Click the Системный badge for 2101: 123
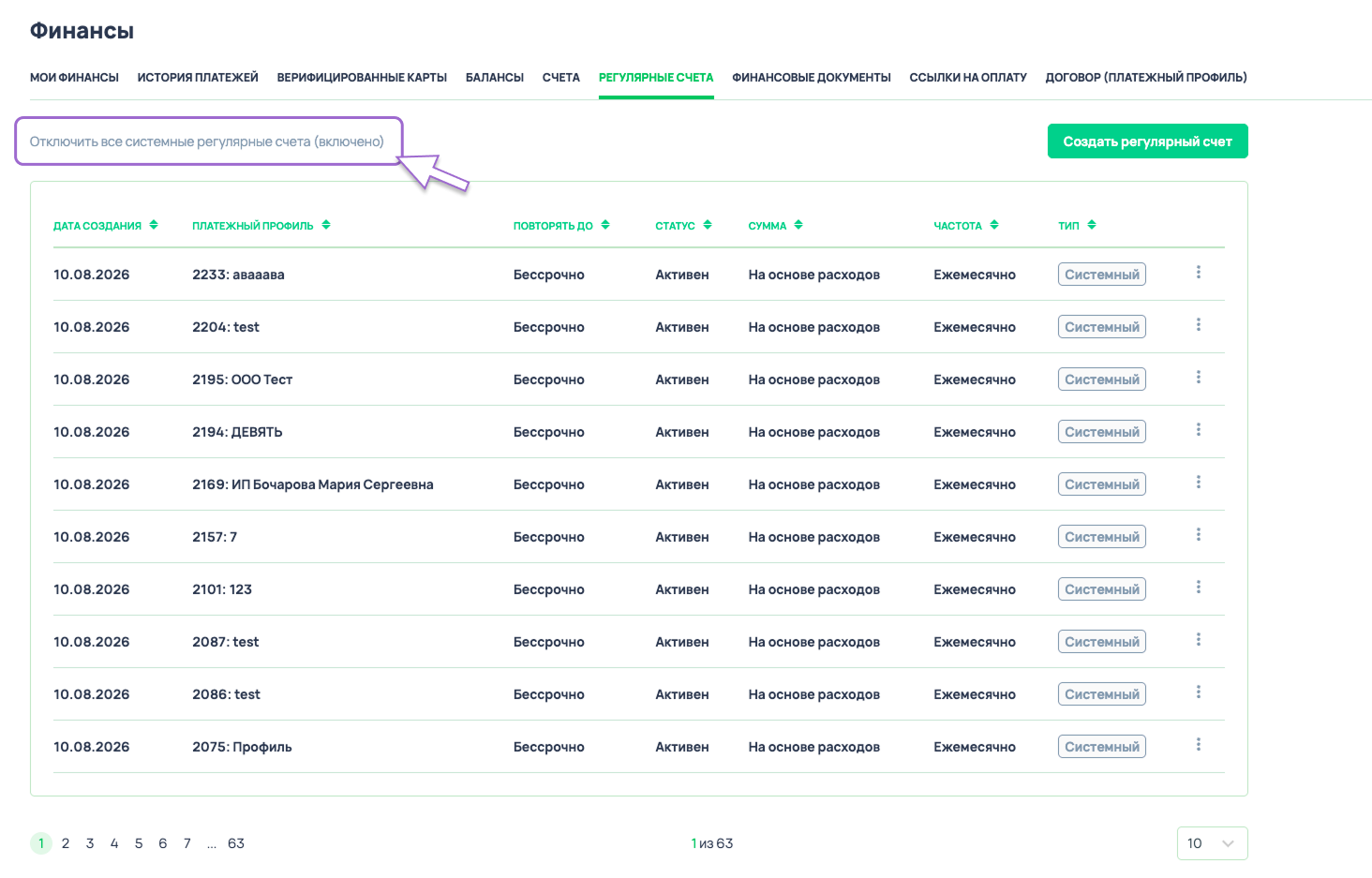 [1102, 589]
